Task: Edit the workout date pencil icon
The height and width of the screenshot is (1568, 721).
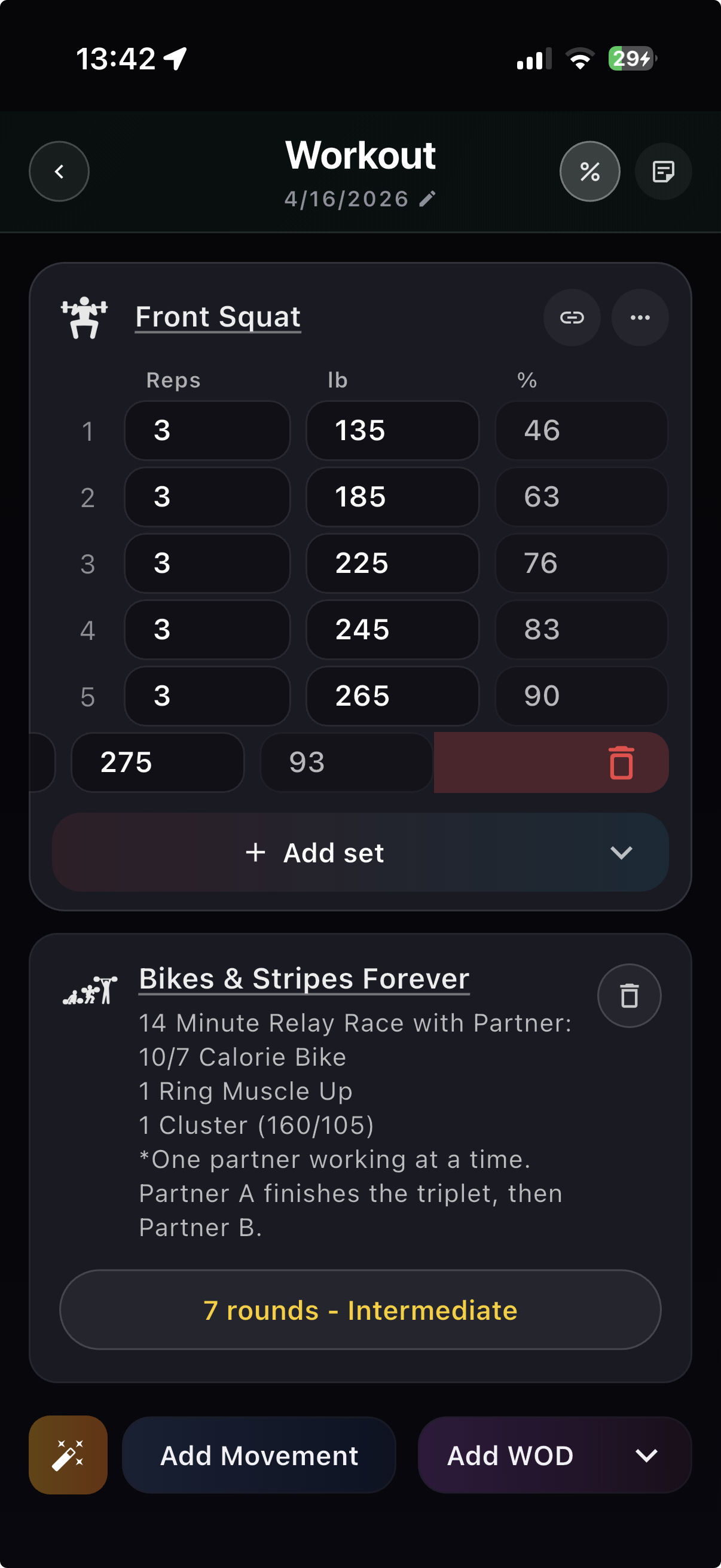Action: (x=427, y=199)
